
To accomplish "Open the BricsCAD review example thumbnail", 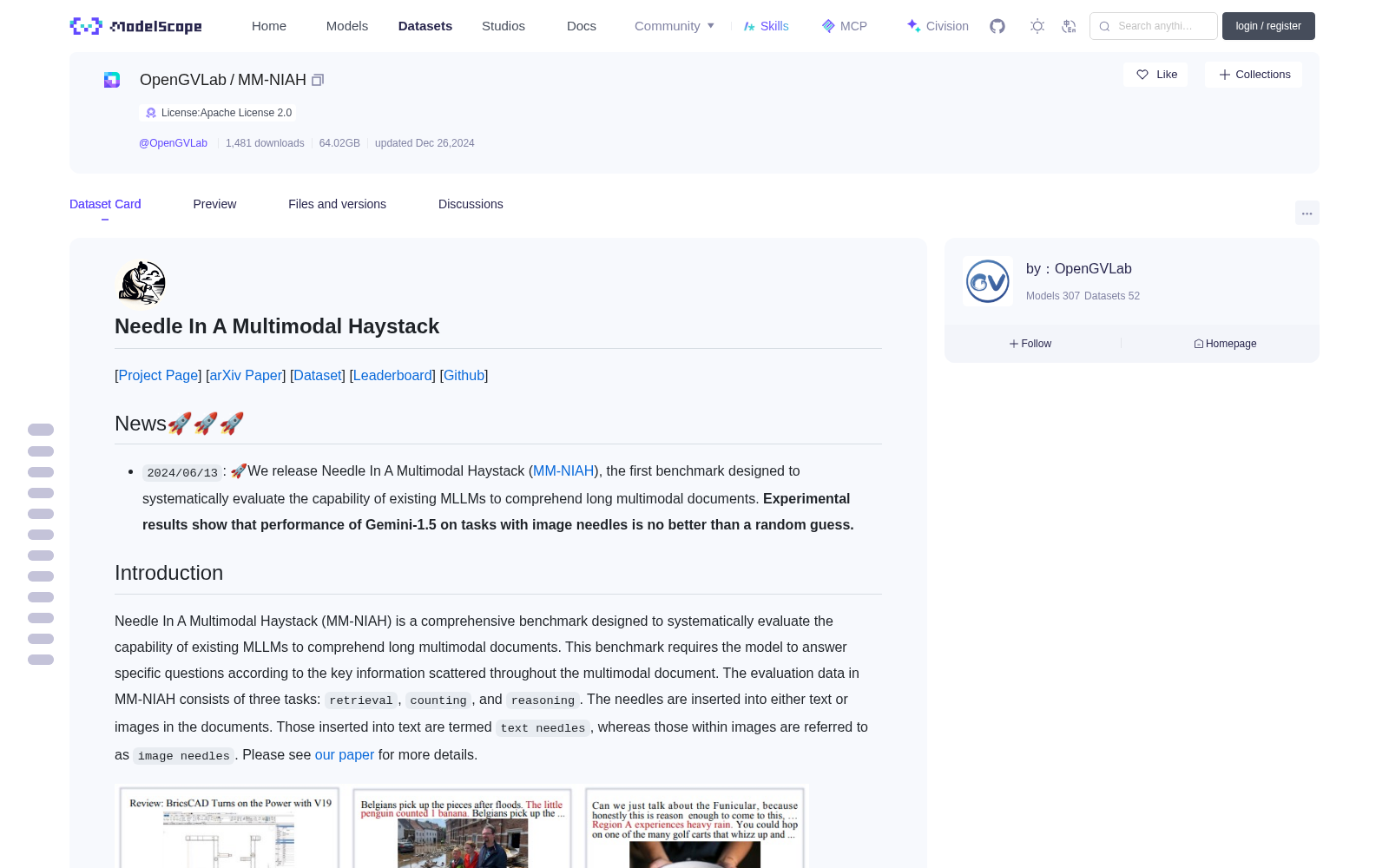I will [x=230, y=827].
